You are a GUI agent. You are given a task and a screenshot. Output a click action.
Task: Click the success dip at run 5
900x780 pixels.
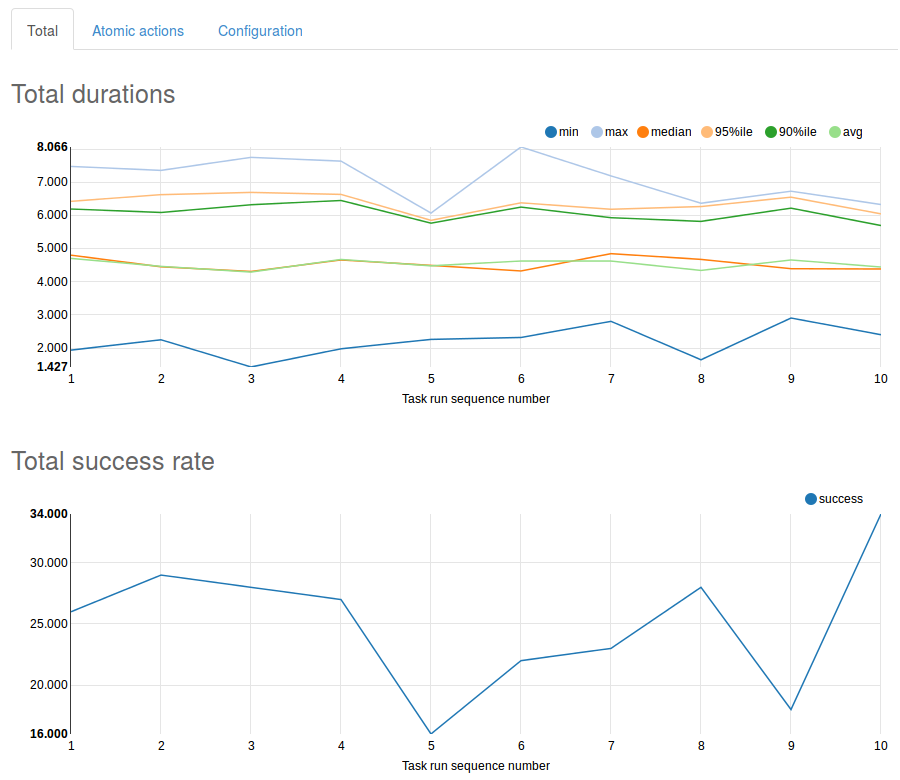point(431,731)
